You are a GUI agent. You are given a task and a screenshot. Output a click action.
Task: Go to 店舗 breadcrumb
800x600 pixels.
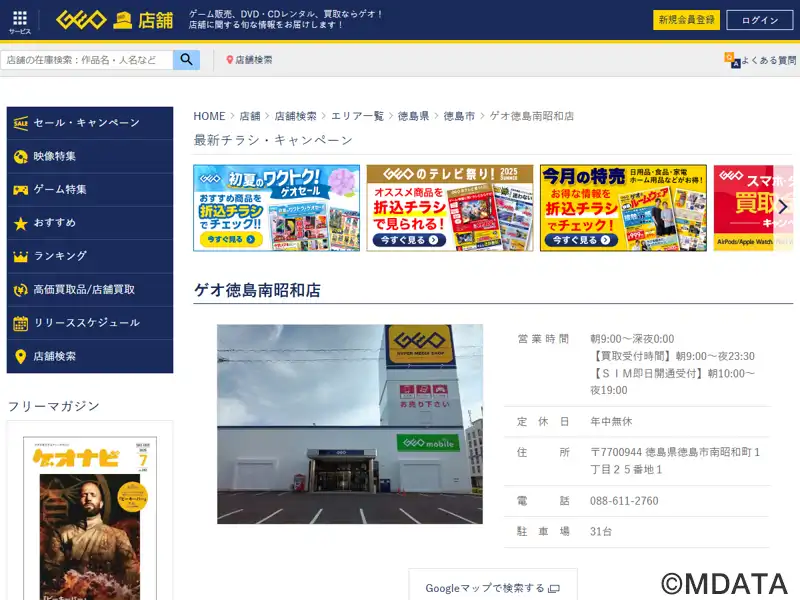(x=250, y=116)
